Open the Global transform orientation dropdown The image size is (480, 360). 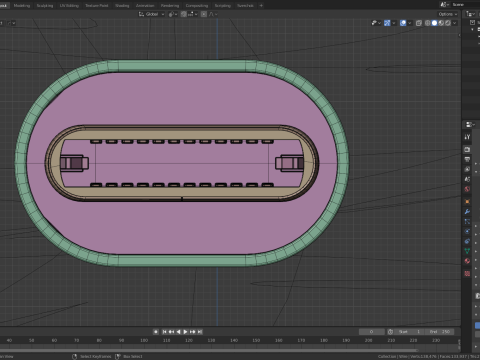click(x=152, y=14)
